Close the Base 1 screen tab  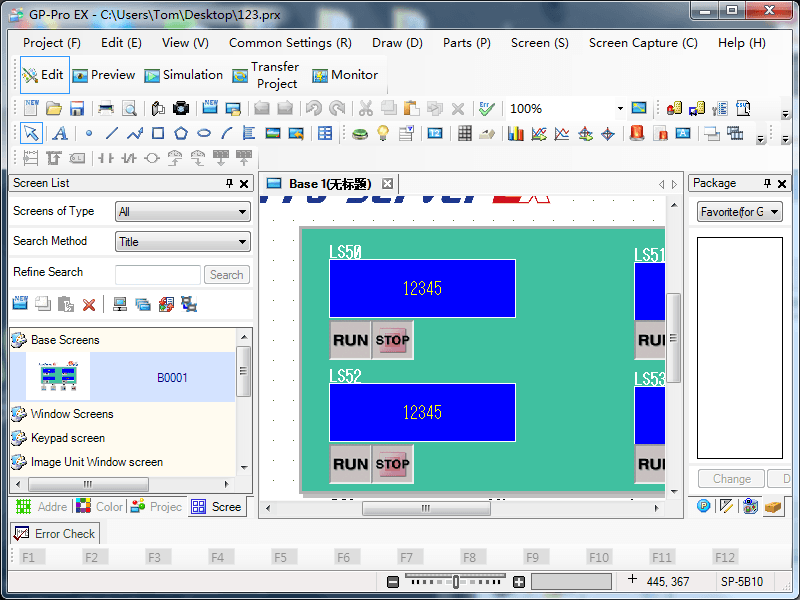[388, 184]
